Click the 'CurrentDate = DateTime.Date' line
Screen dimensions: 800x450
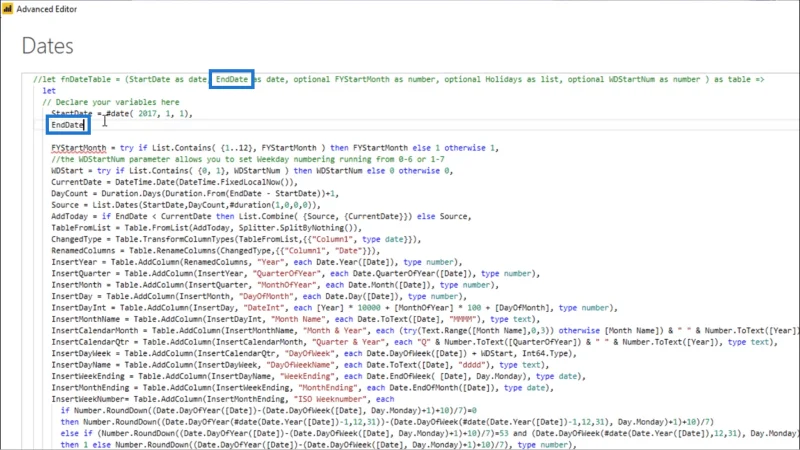pos(174,182)
